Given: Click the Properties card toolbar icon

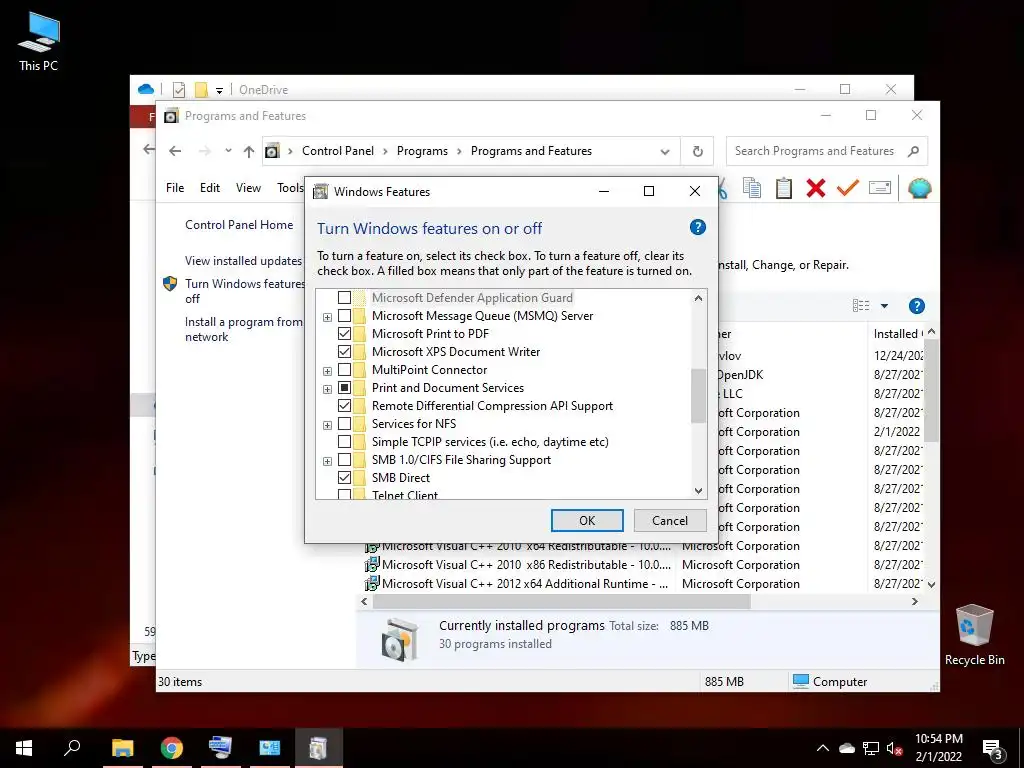Looking at the screenshot, I should tap(880, 188).
